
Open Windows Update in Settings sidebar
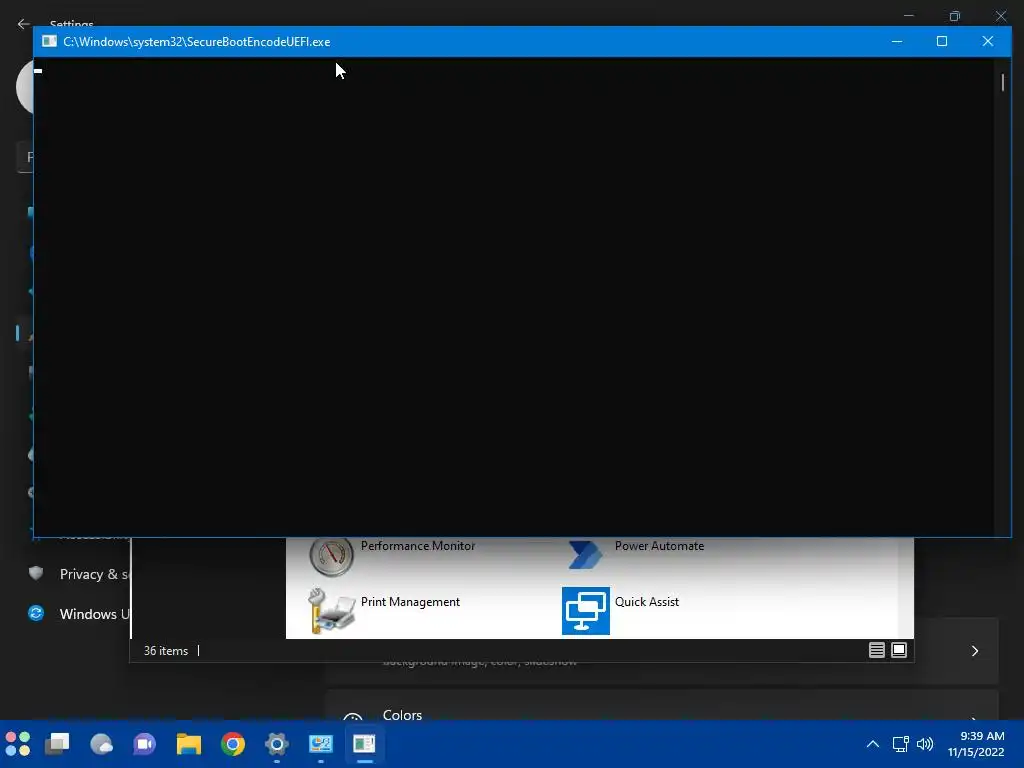78,614
